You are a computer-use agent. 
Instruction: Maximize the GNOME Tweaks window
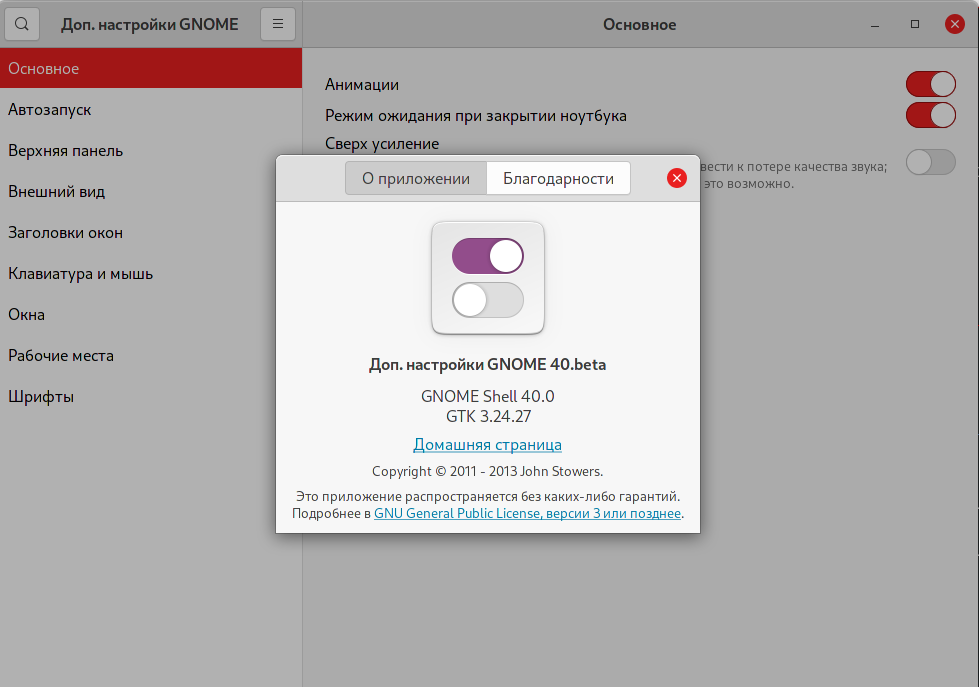pyautogui.click(x=915, y=24)
